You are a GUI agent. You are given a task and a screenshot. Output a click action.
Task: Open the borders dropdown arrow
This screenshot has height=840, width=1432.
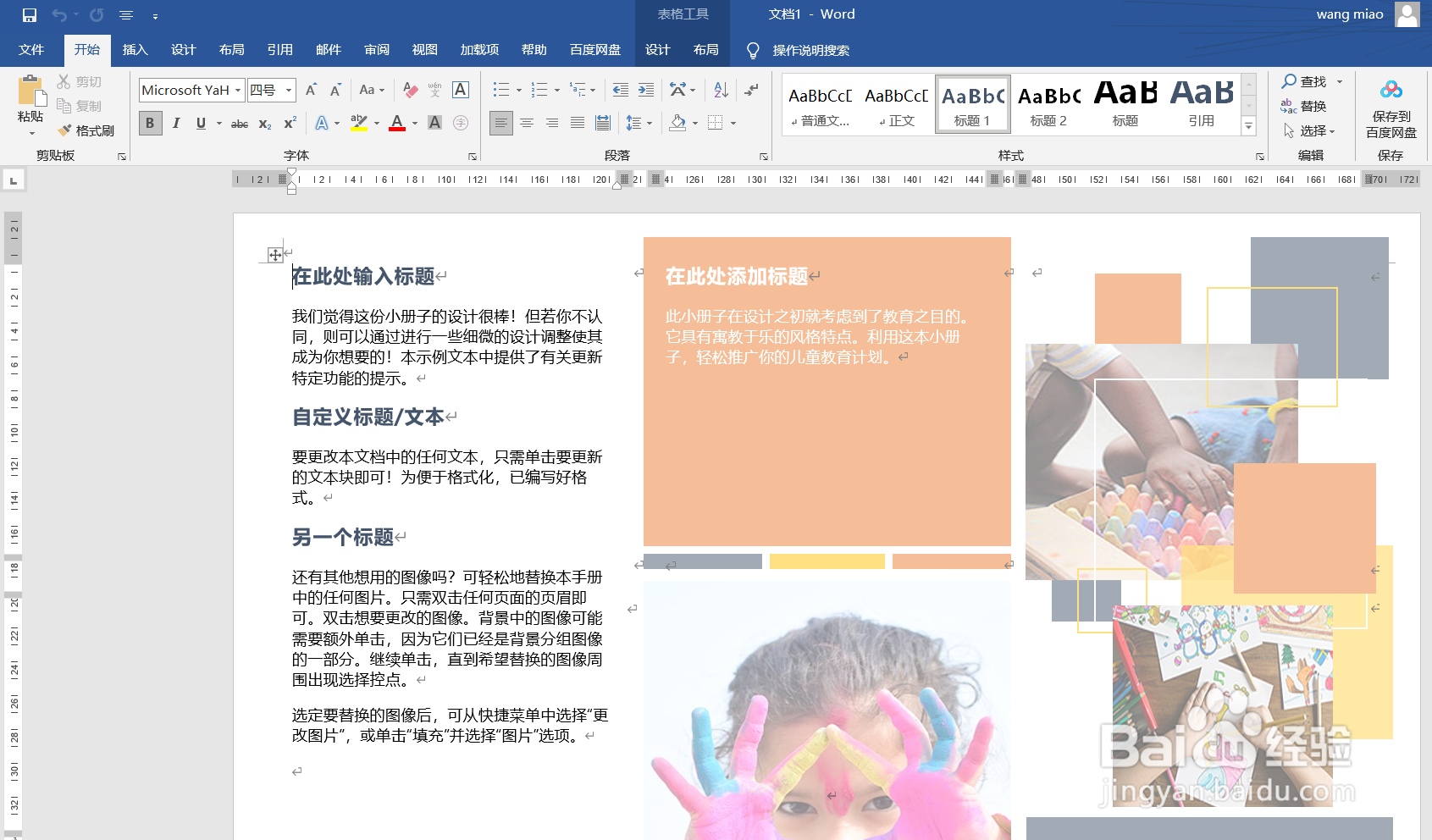[x=733, y=123]
